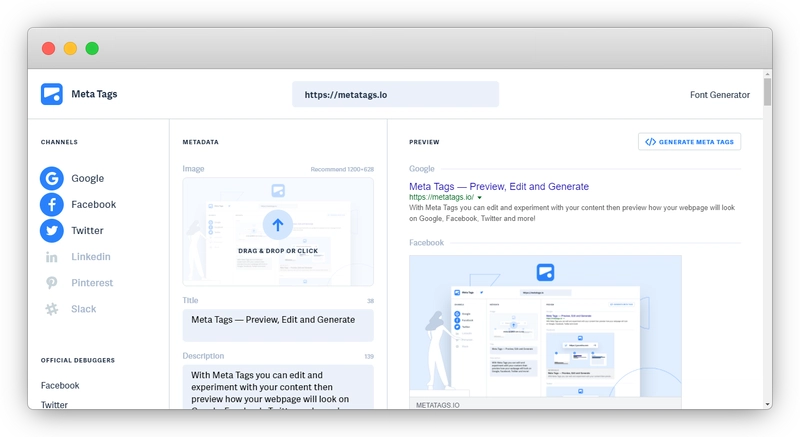Click the OFFICIAL DEBUGGERS heading
This screenshot has height=437, width=800.
(x=78, y=361)
